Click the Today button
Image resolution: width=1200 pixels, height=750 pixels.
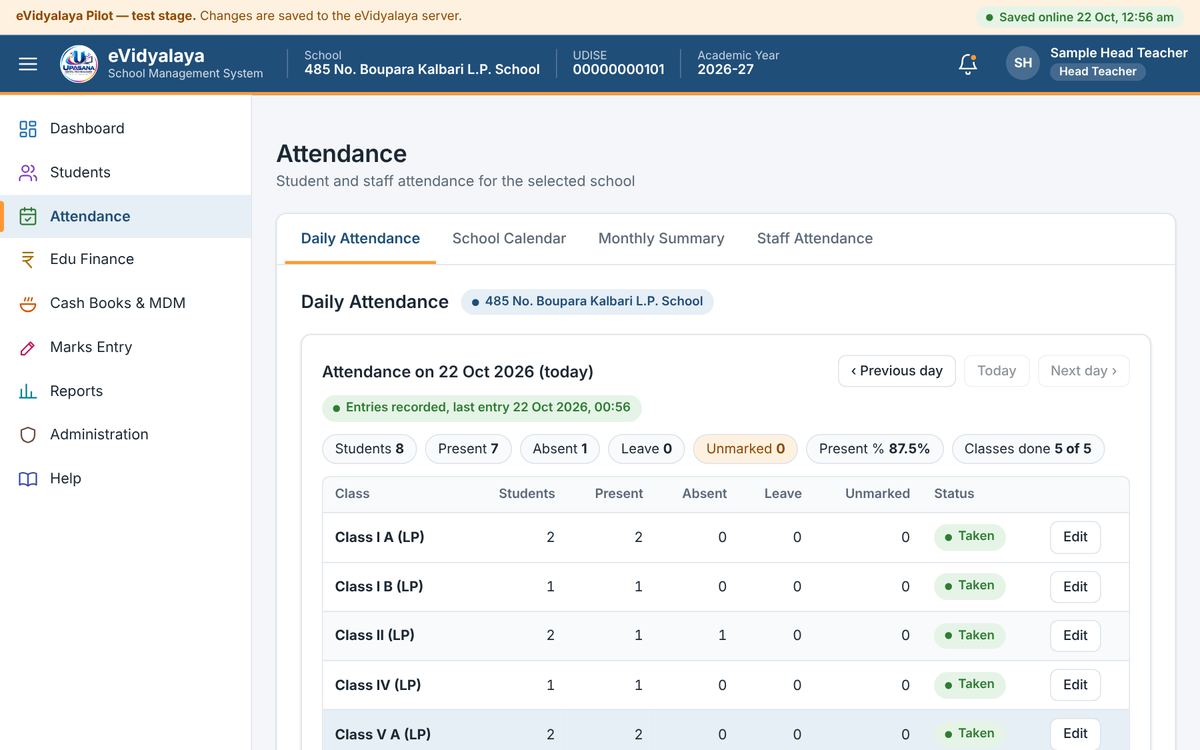click(997, 371)
